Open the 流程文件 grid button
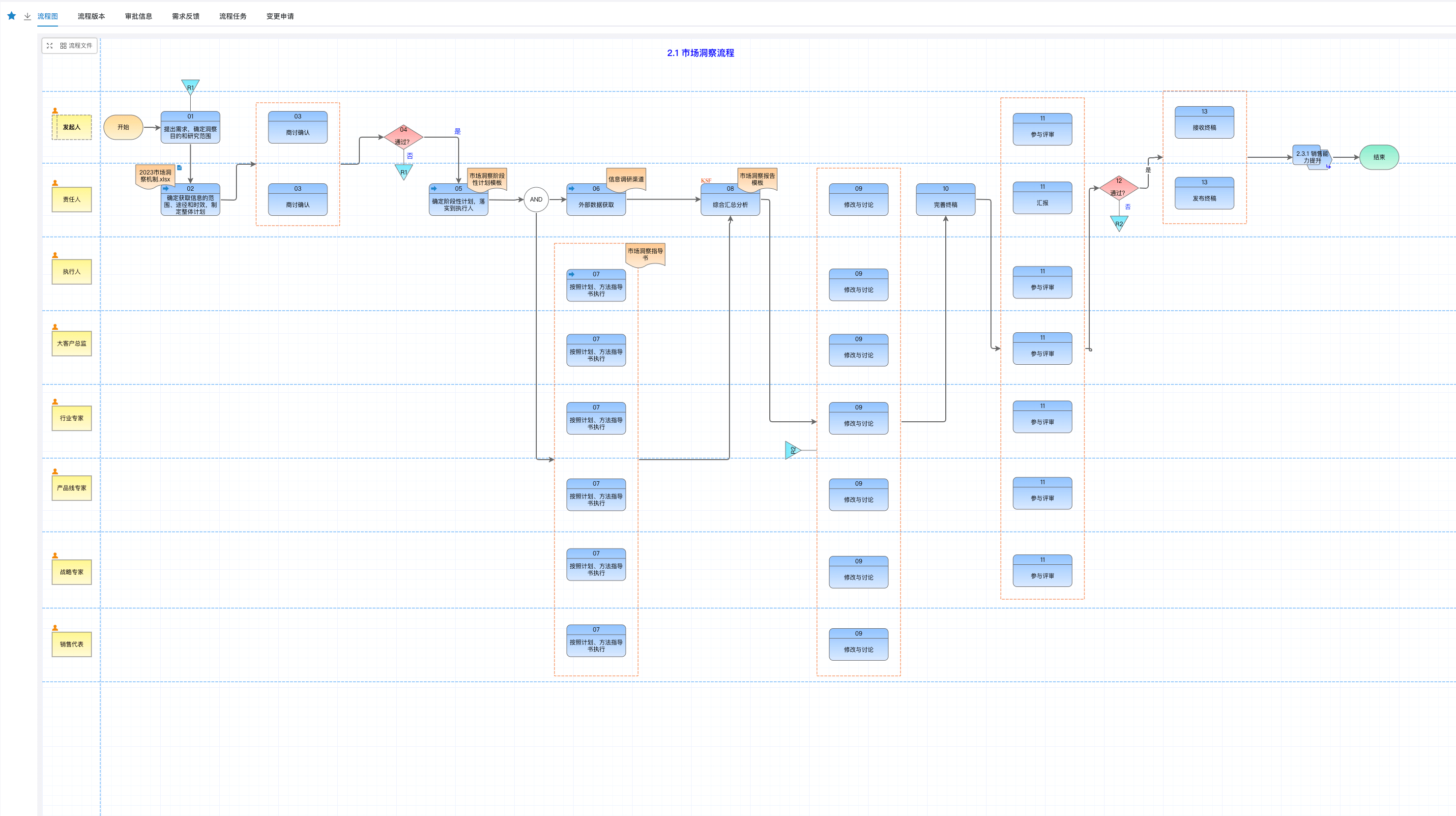This screenshot has height=816, width=1456. [x=76, y=46]
